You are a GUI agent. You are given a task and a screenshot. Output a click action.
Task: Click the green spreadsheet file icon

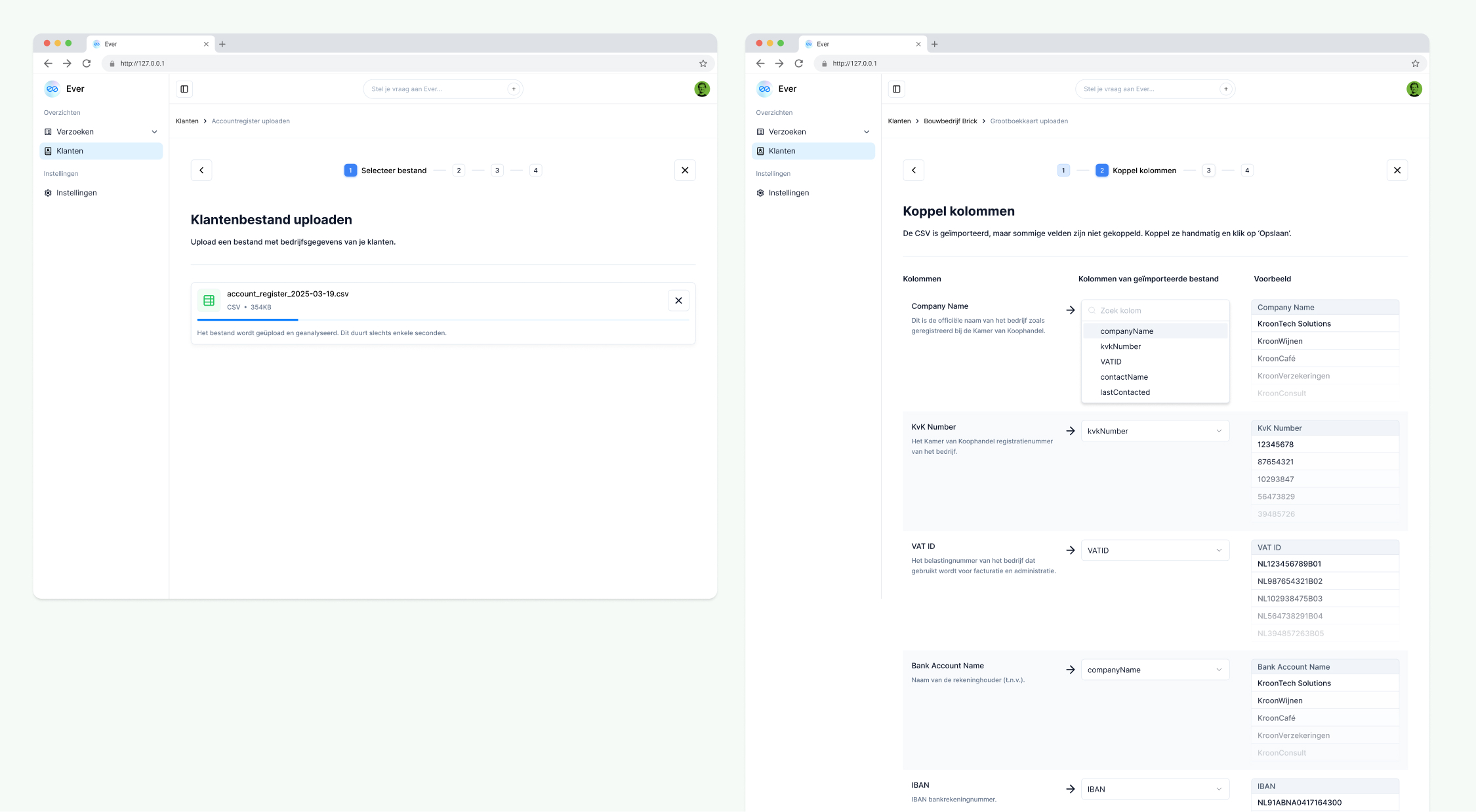(x=209, y=300)
